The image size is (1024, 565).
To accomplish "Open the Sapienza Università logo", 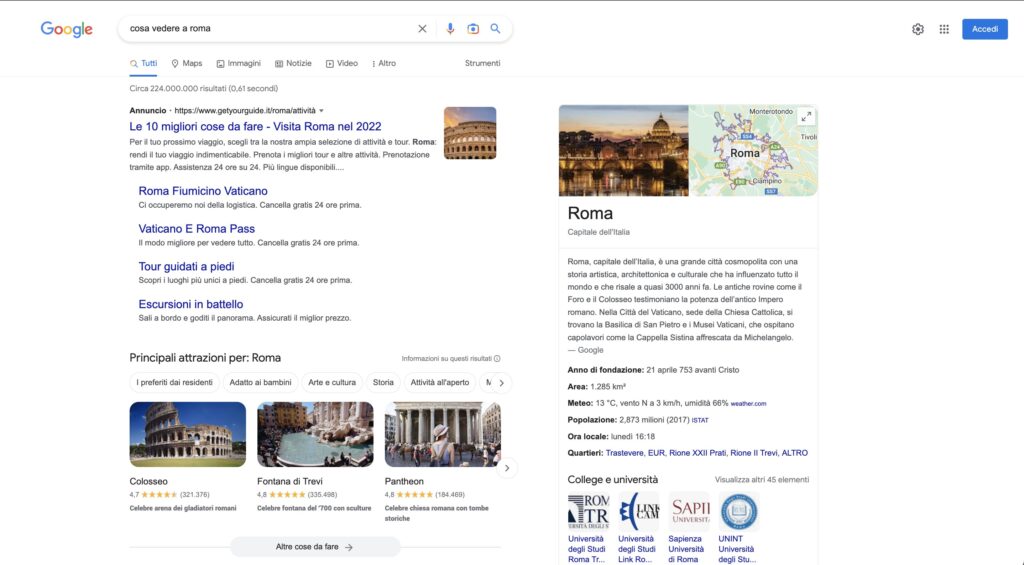I will (x=689, y=511).
